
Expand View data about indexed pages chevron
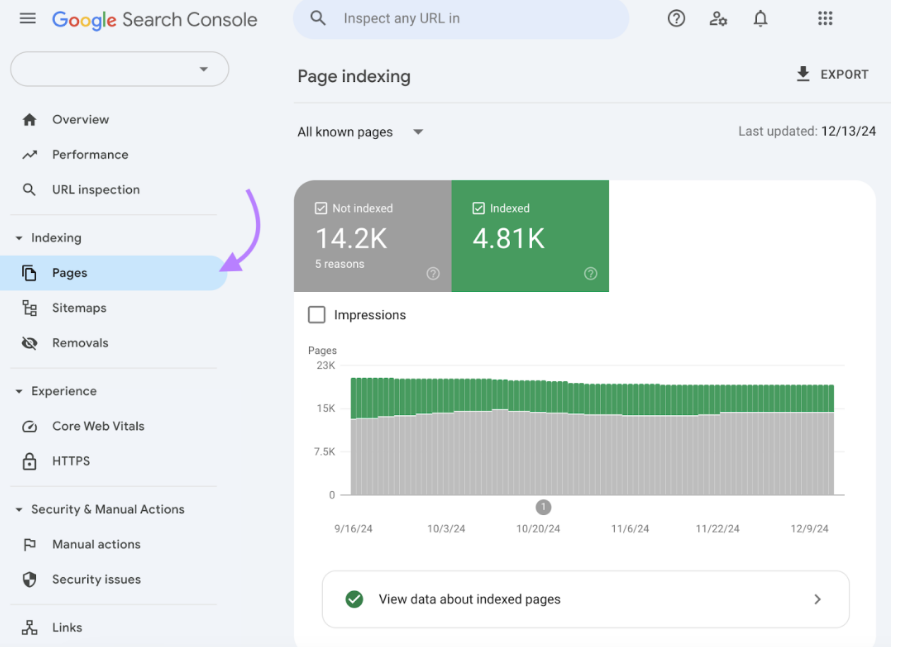tap(818, 599)
